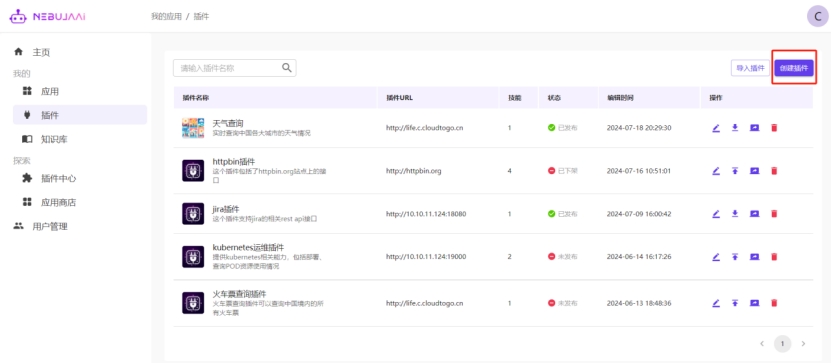831x363 pixels.
Task: Go to previous page arrow
Action: coord(762,343)
